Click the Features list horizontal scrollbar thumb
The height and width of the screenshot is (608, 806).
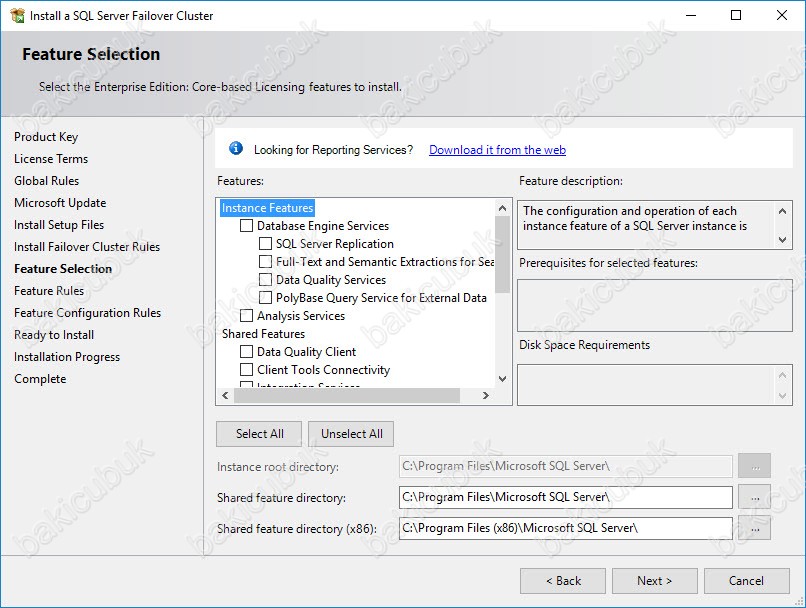point(347,395)
